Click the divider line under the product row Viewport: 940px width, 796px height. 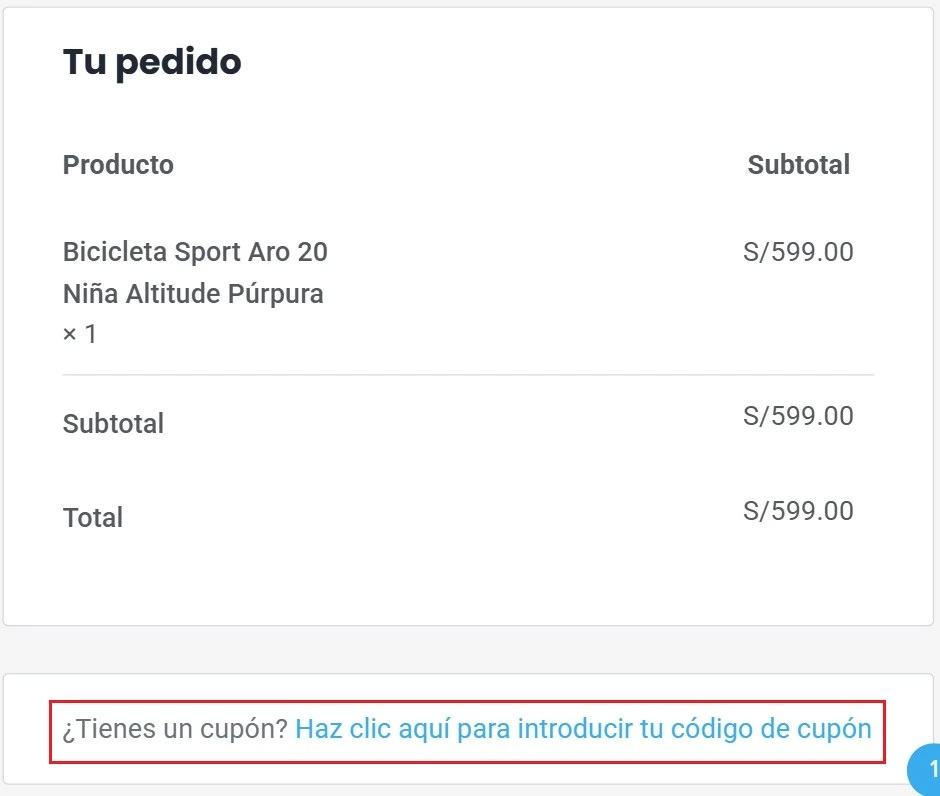pos(470,374)
